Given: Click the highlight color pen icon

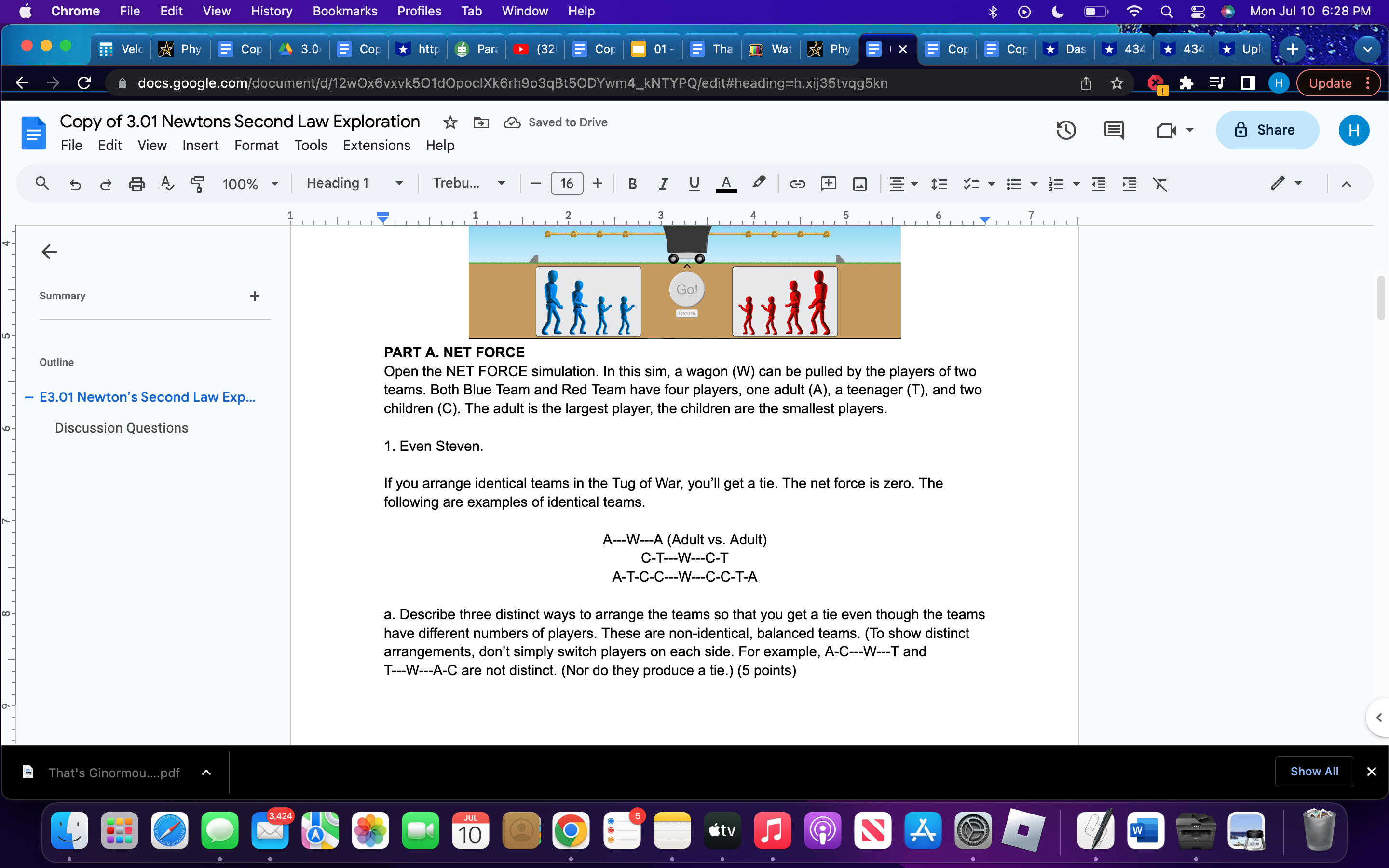Looking at the screenshot, I should [x=759, y=183].
